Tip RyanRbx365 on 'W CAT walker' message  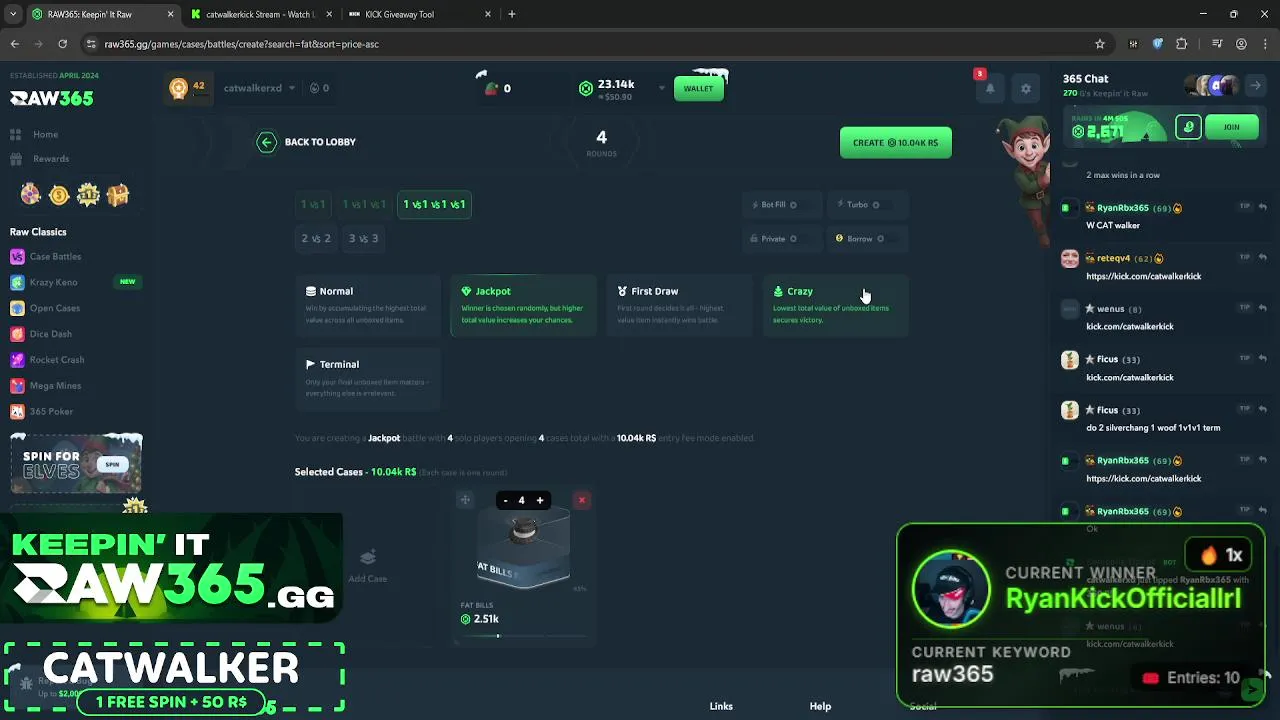1245,206
